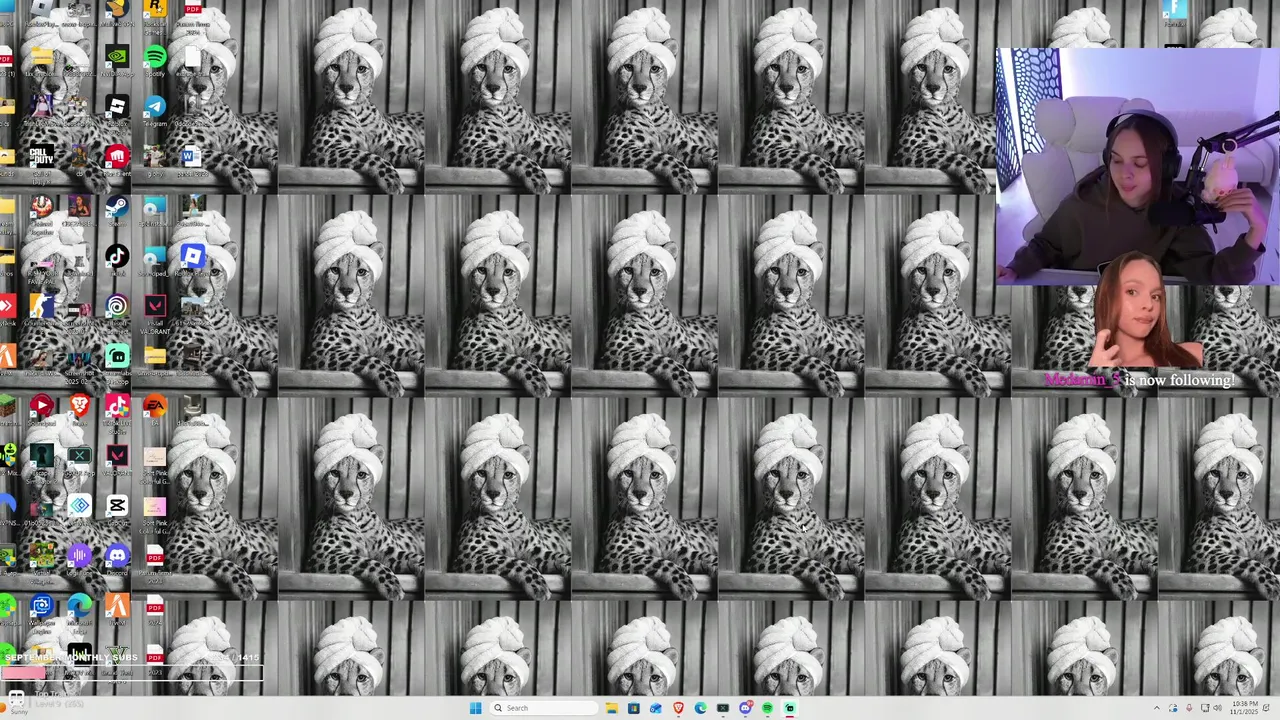Expand hidden system tray icons
This screenshot has height=720, width=1280.
1157,708
